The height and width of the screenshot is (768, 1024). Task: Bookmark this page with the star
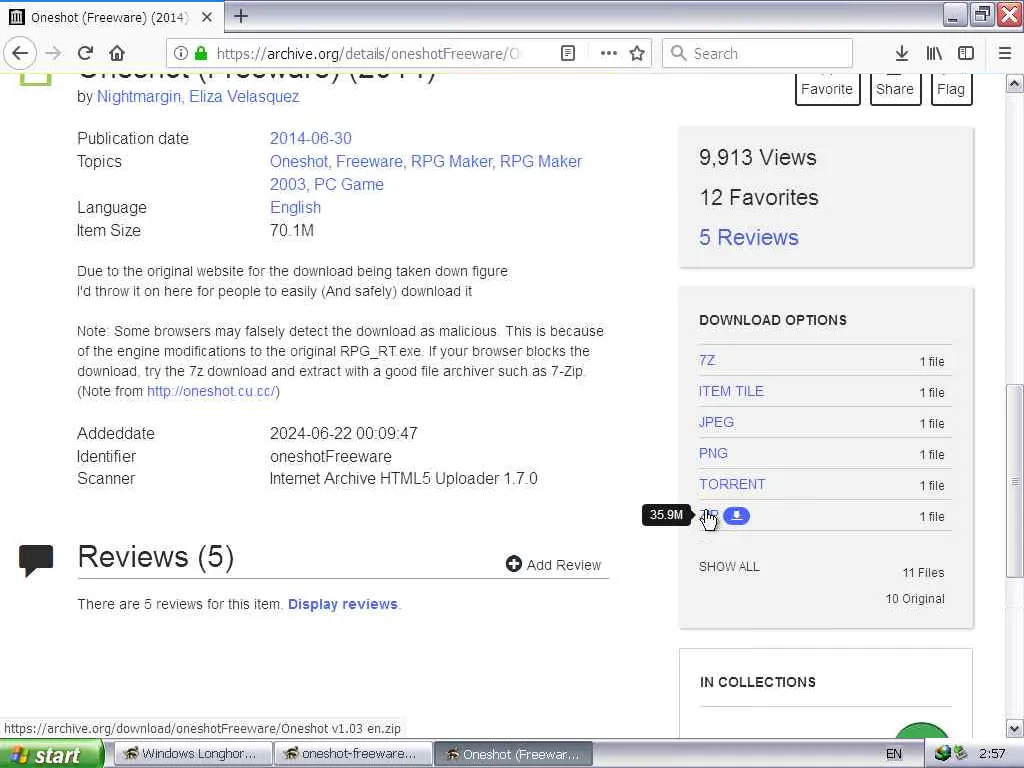[637, 53]
